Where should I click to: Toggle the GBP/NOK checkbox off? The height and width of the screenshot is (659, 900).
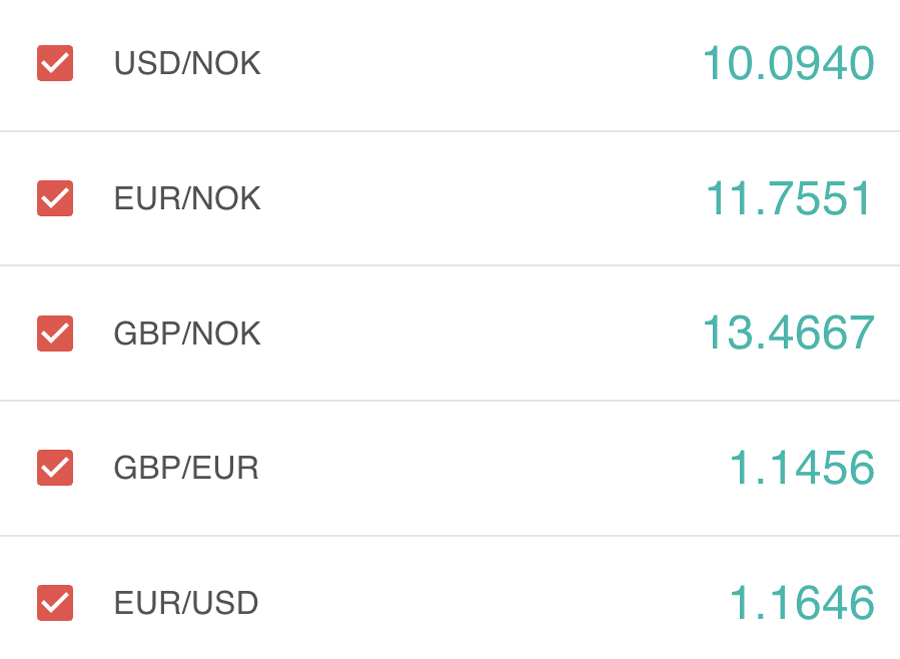click(55, 333)
